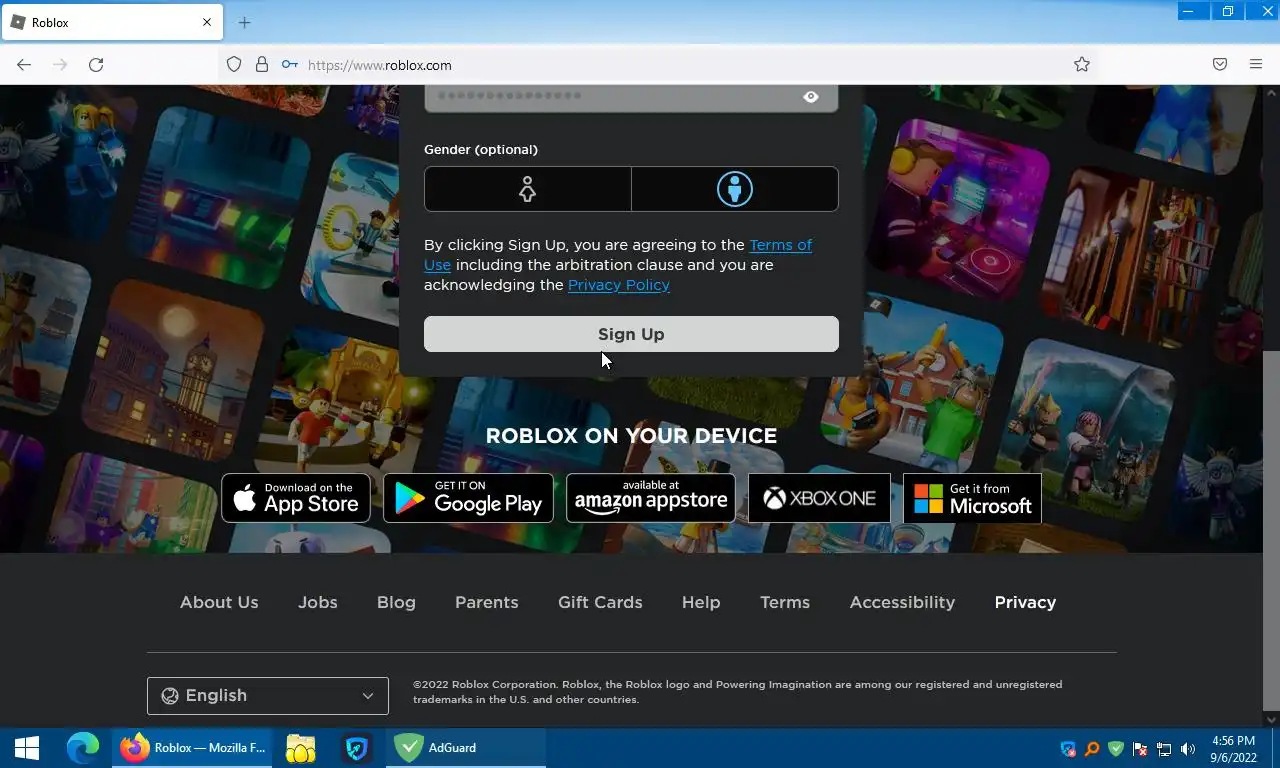1280x768 pixels.
Task: Open the AdGuard green shield tray icon
Action: click(x=1116, y=749)
